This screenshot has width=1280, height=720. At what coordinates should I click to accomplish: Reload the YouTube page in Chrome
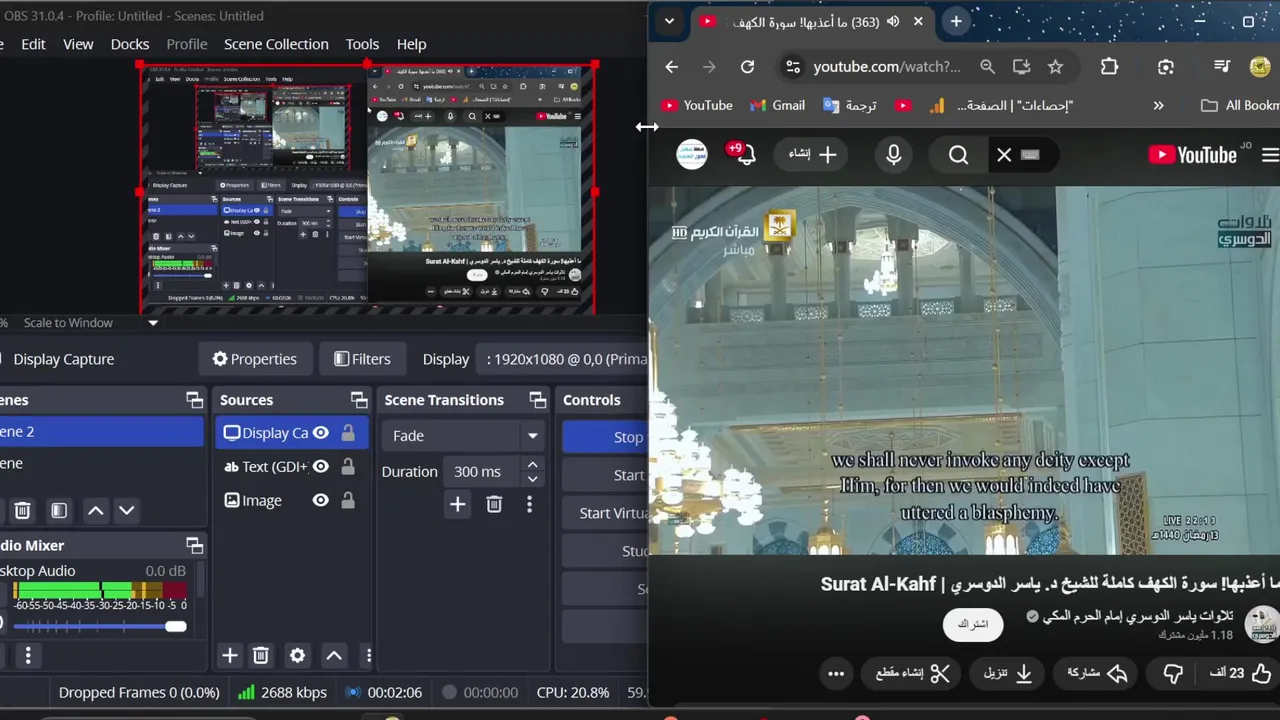[747, 67]
